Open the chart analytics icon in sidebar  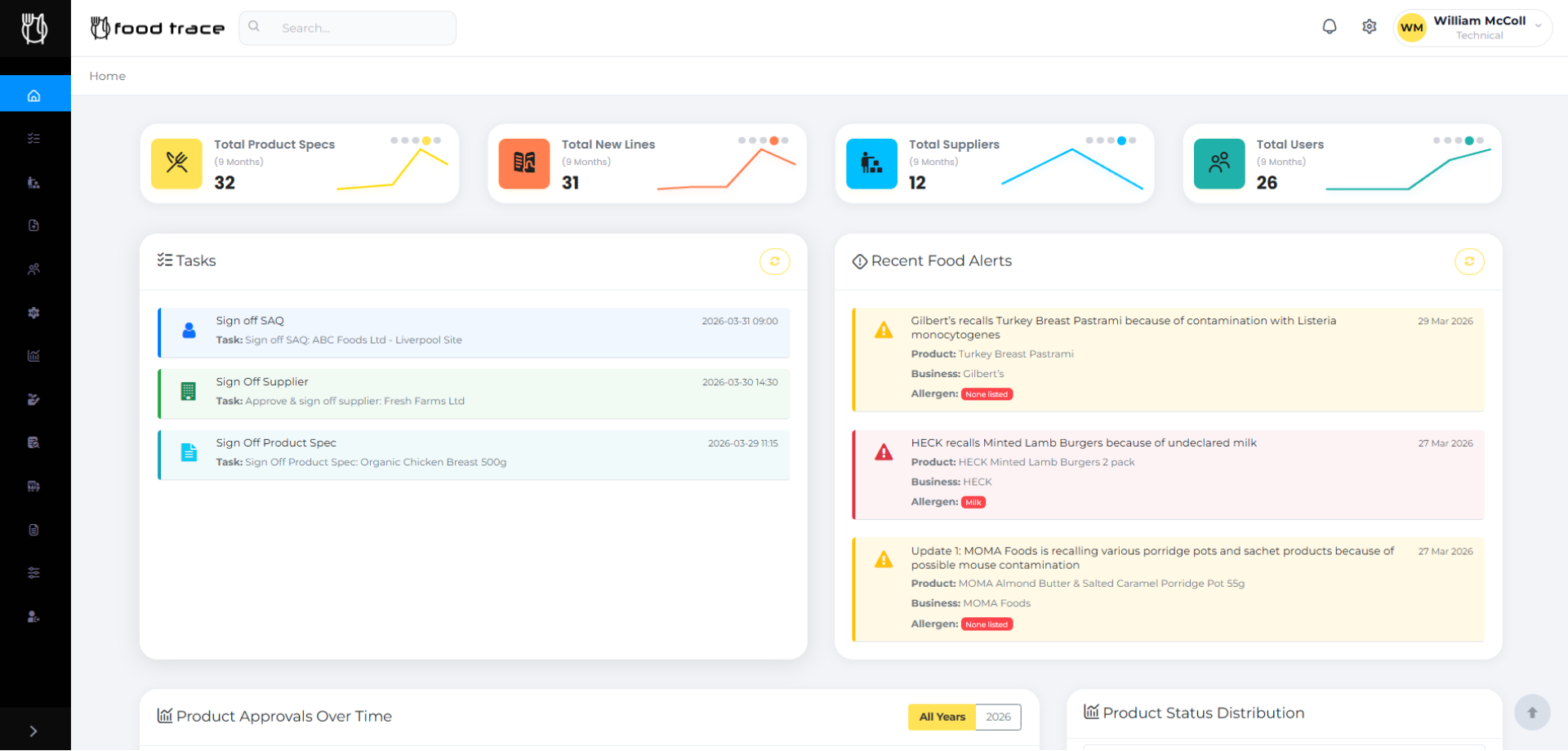pyautogui.click(x=33, y=356)
